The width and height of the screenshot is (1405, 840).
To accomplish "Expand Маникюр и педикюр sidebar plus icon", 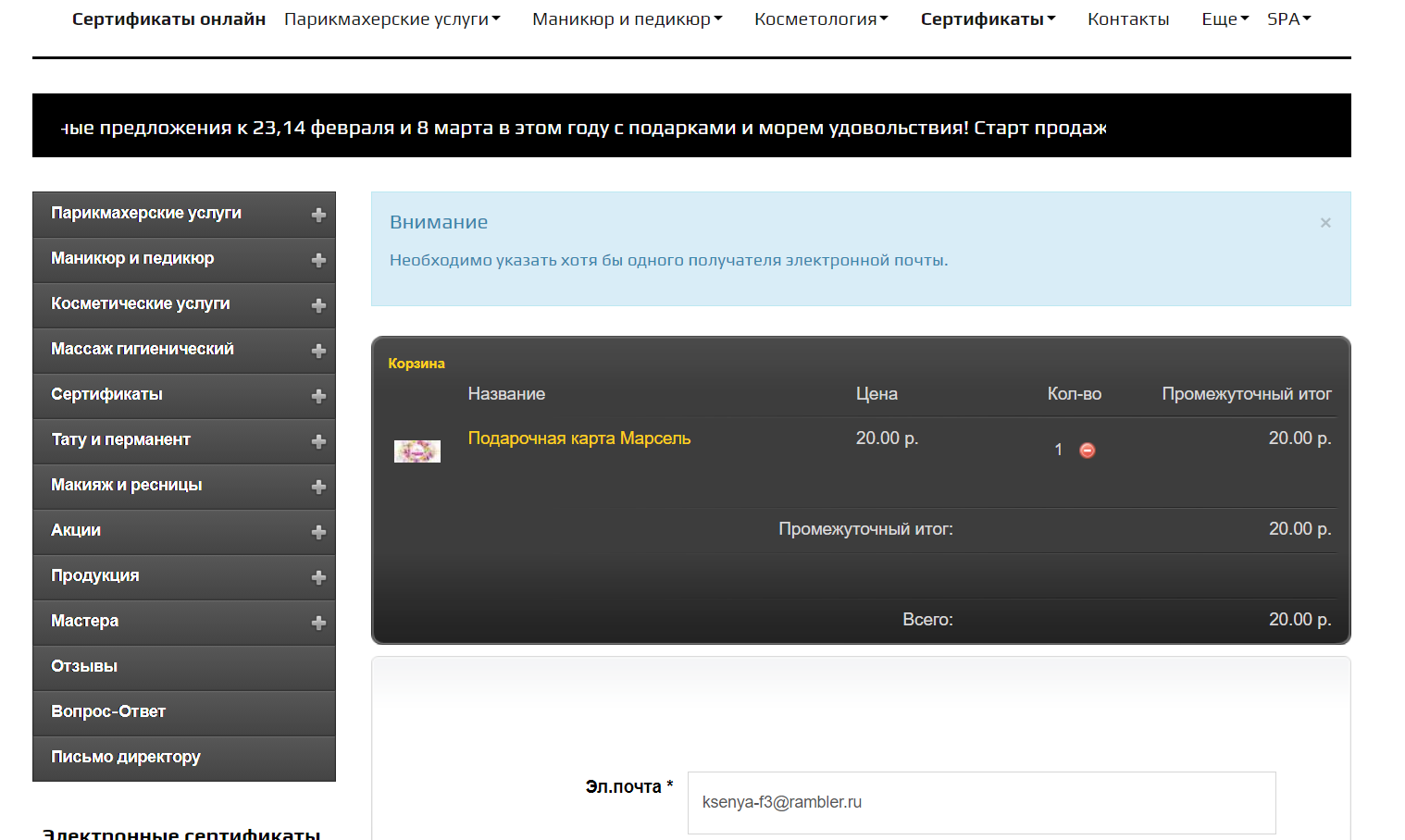I will pyautogui.click(x=318, y=260).
